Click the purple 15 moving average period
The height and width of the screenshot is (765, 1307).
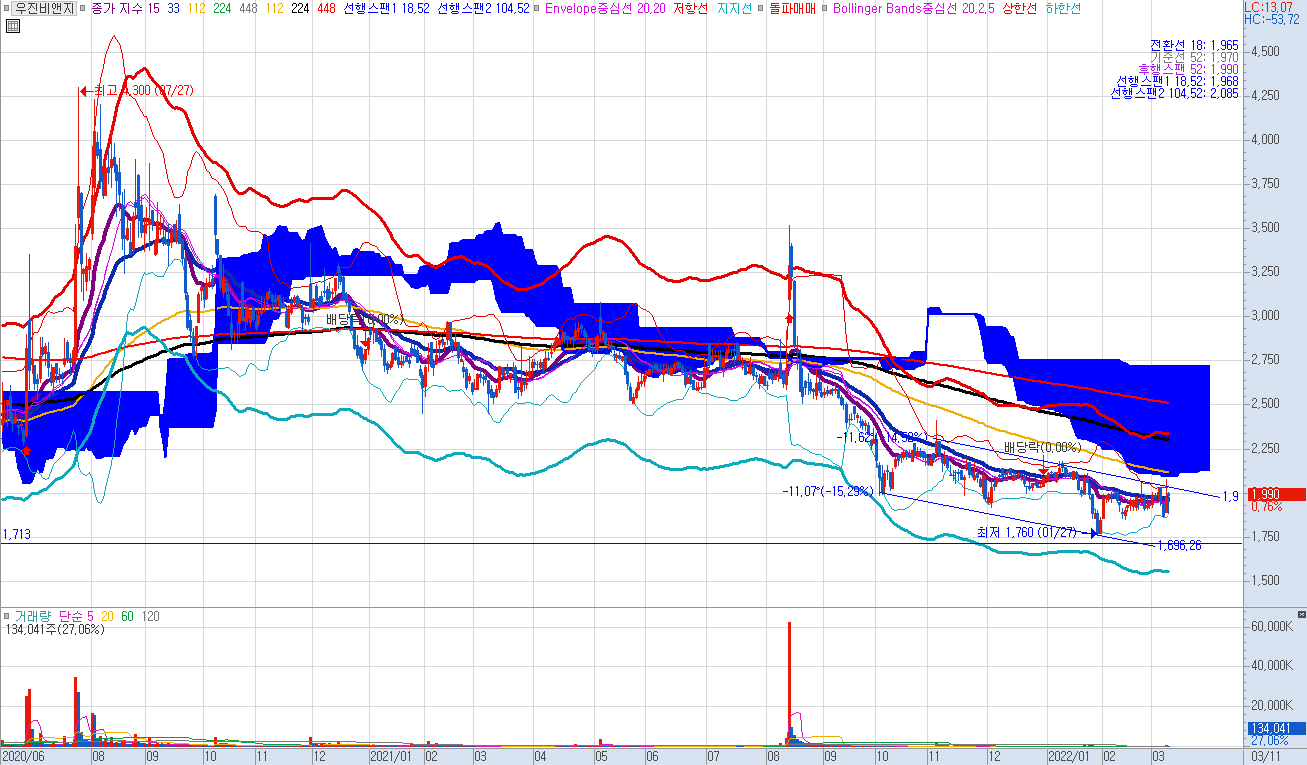point(153,8)
